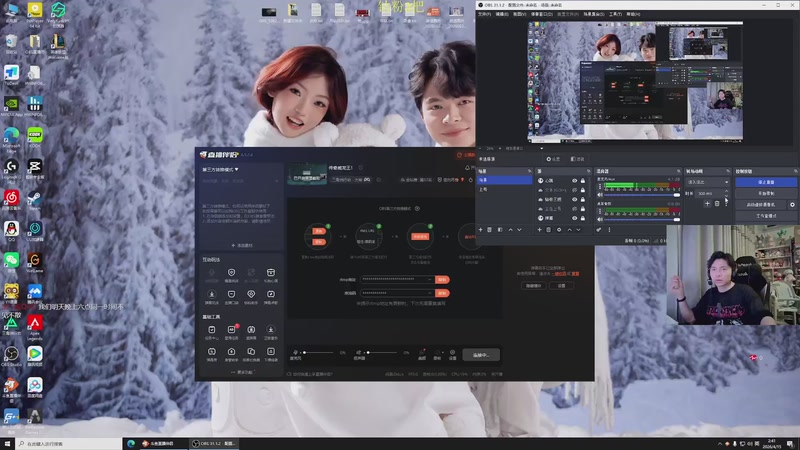Click settings gear icon in live companion bottom bar
The image size is (800, 450).
453,355
